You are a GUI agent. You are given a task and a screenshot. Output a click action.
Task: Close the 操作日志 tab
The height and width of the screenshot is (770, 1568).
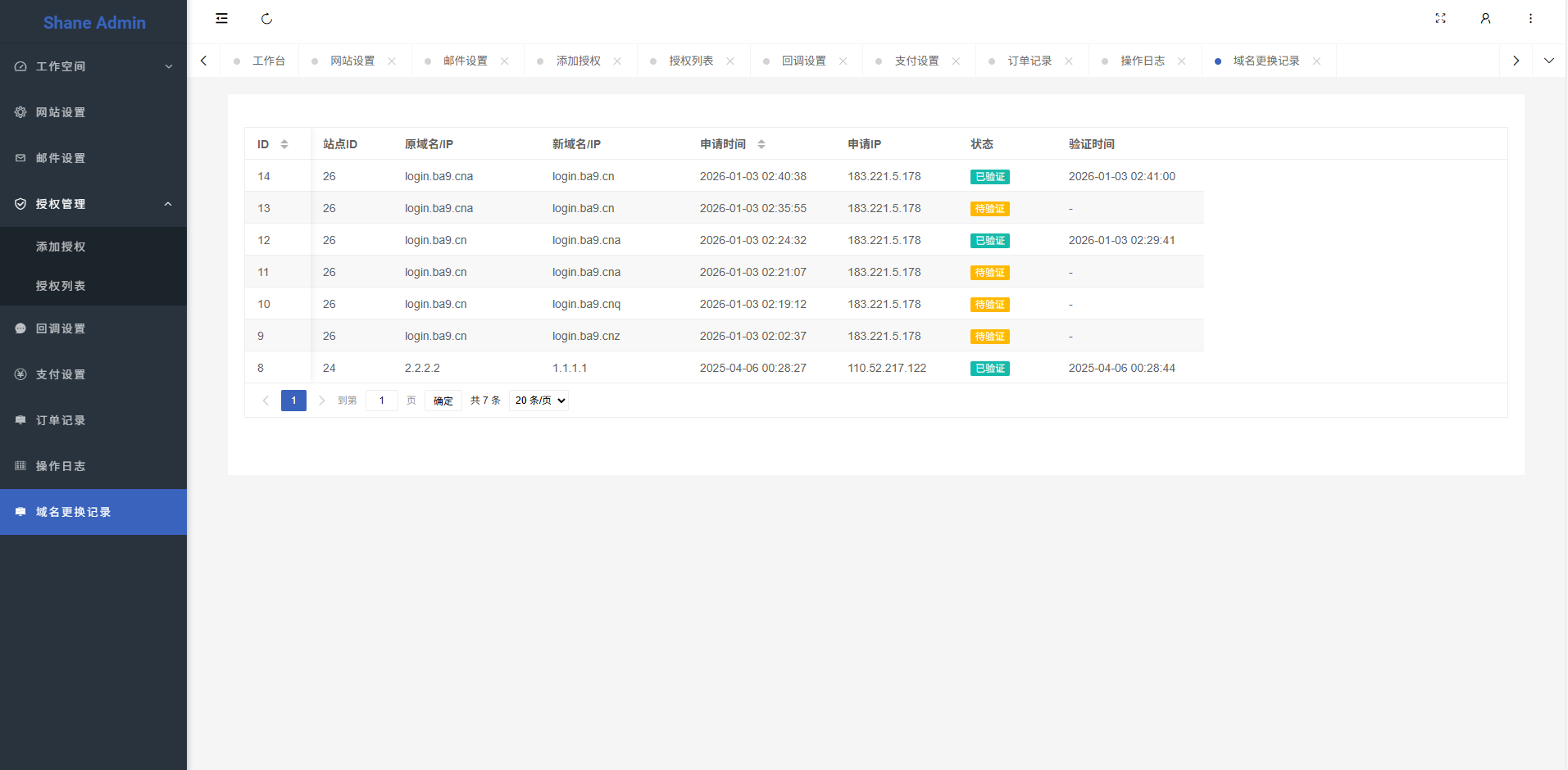click(1181, 61)
